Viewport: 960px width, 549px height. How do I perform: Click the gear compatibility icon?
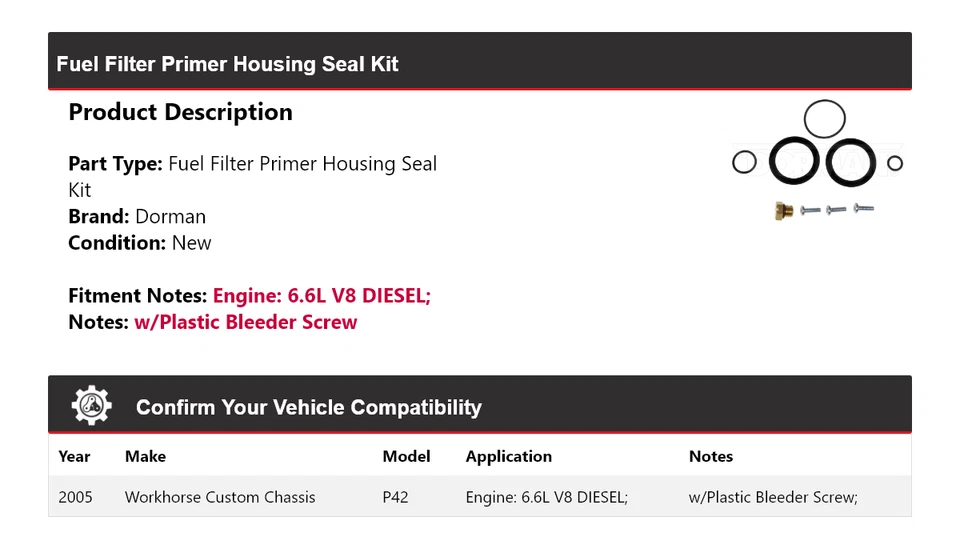91,406
